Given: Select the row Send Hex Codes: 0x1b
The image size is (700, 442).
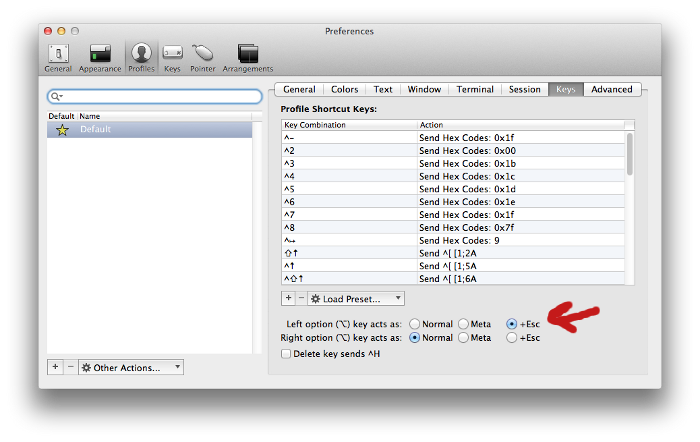Looking at the screenshot, I should [453, 163].
